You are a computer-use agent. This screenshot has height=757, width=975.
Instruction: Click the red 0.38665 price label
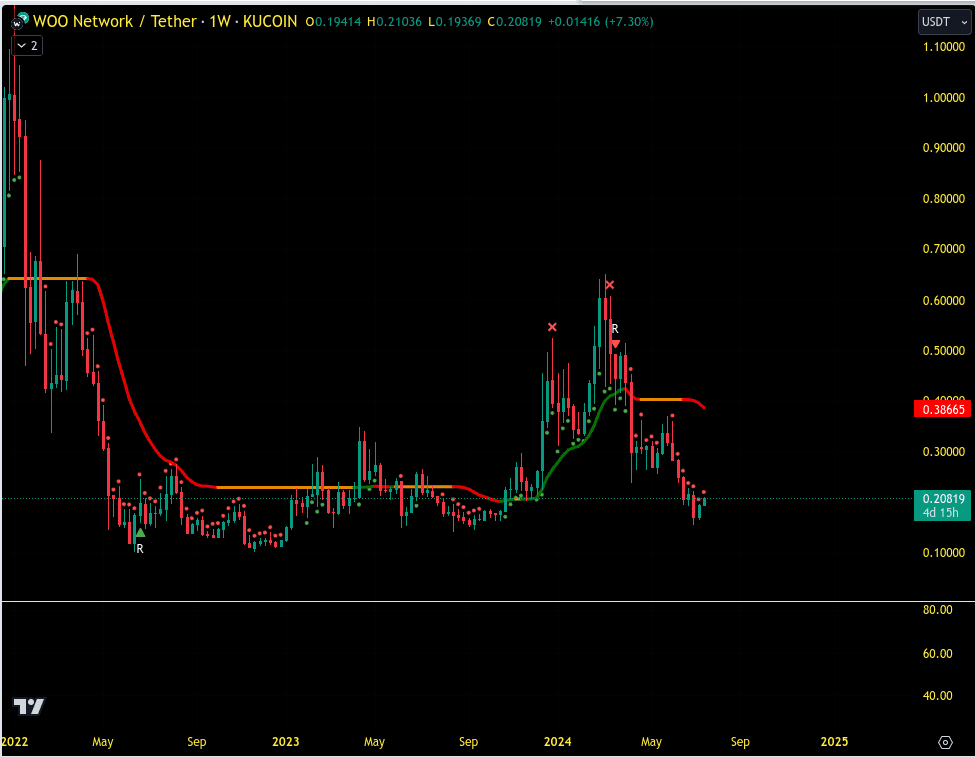(x=943, y=409)
